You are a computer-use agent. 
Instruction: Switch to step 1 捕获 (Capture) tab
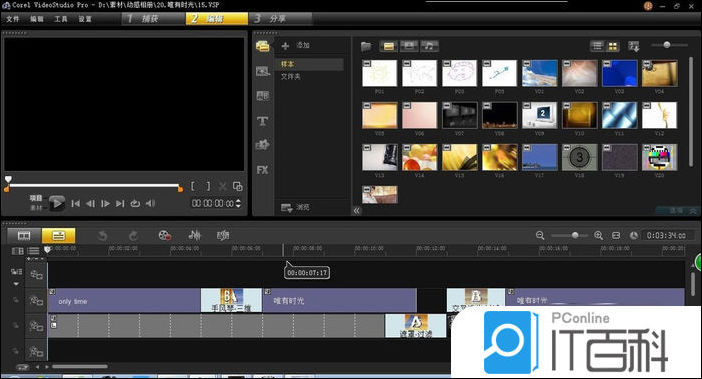[x=153, y=18]
